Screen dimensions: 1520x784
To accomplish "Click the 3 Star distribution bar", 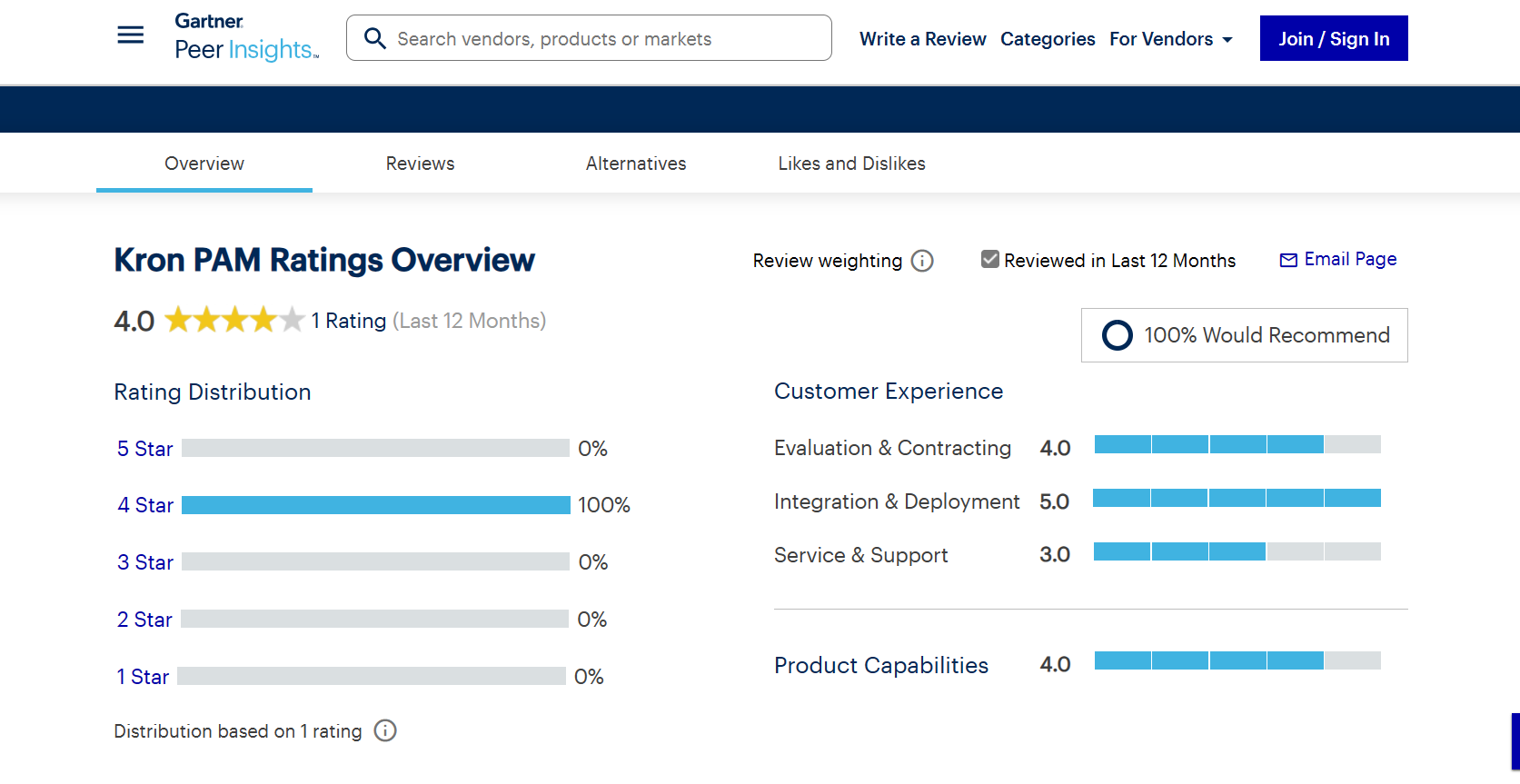I will [x=375, y=561].
